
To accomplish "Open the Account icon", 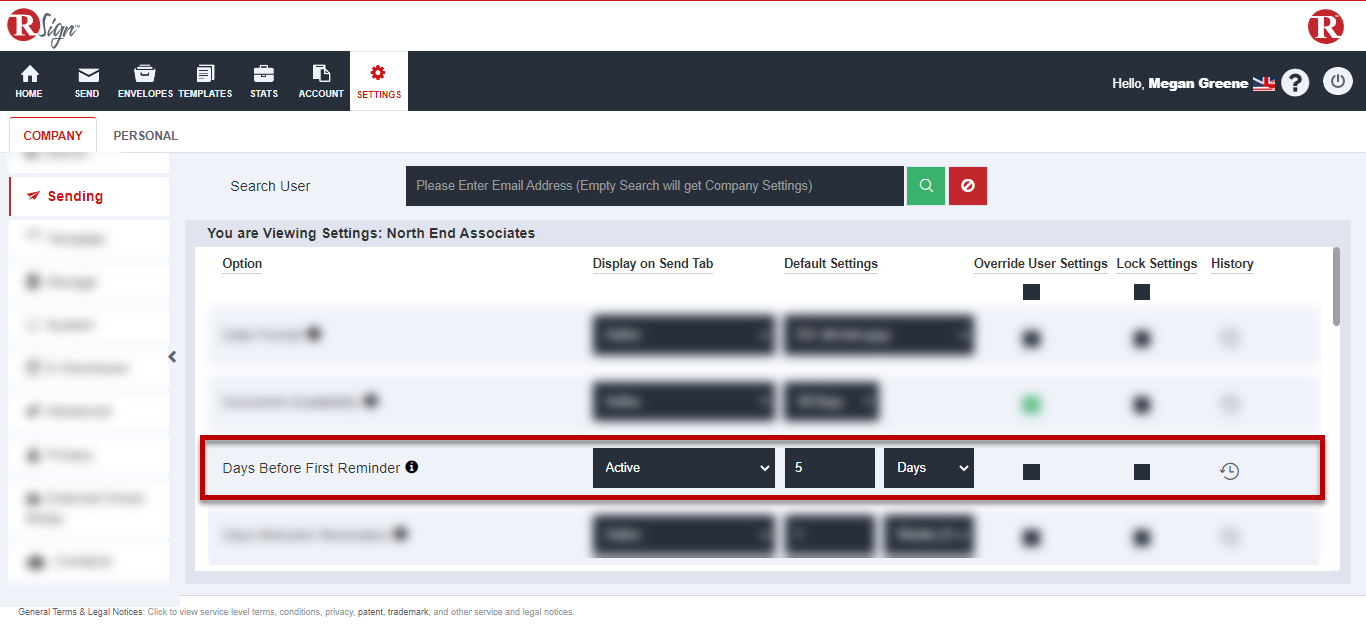I will 321,75.
